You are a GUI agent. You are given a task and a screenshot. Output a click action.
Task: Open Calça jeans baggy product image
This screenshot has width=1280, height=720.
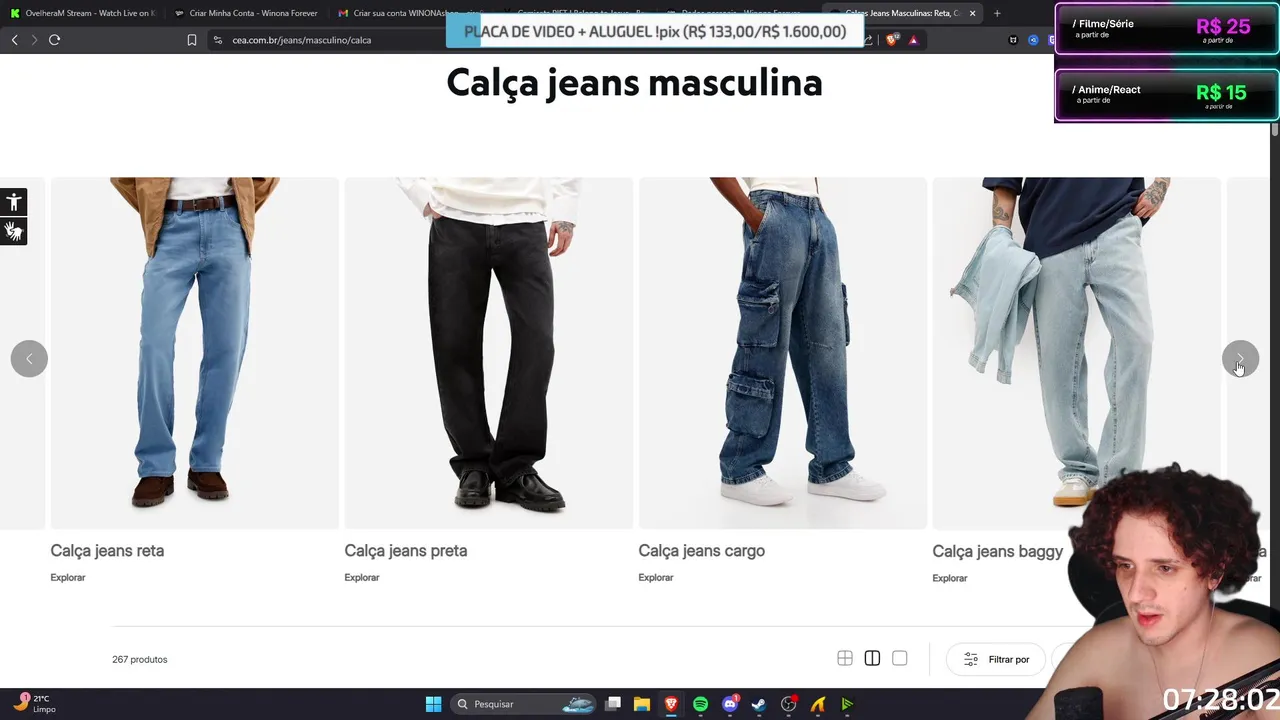click(x=1077, y=353)
